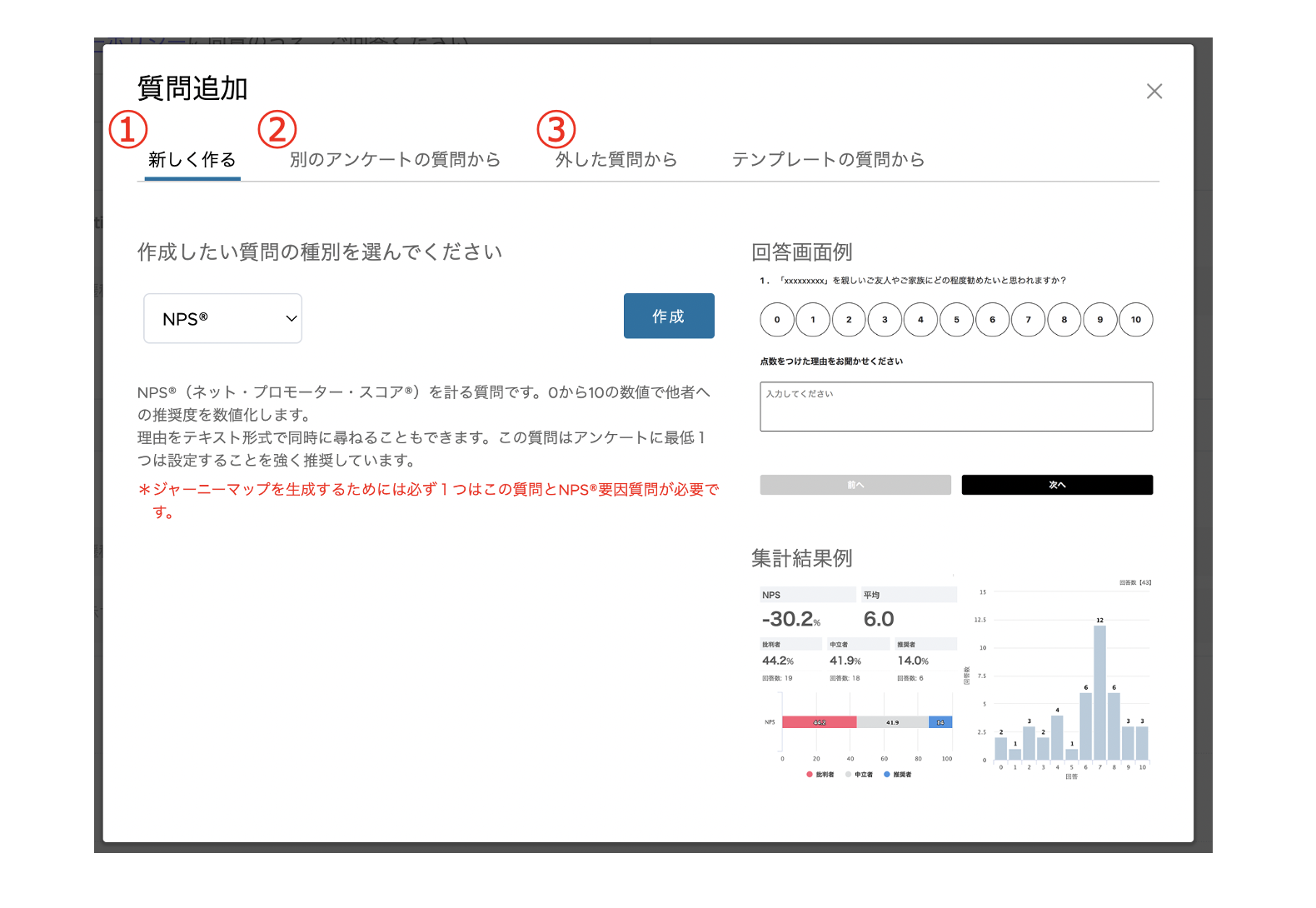This screenshot has width=1316, height=908.
Task: Click the 推奨者 legend entry
Action: coord(898,775)
